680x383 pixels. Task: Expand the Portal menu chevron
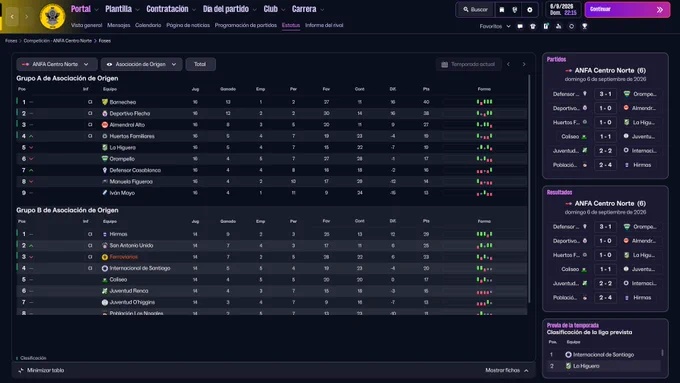click(96, 10)
